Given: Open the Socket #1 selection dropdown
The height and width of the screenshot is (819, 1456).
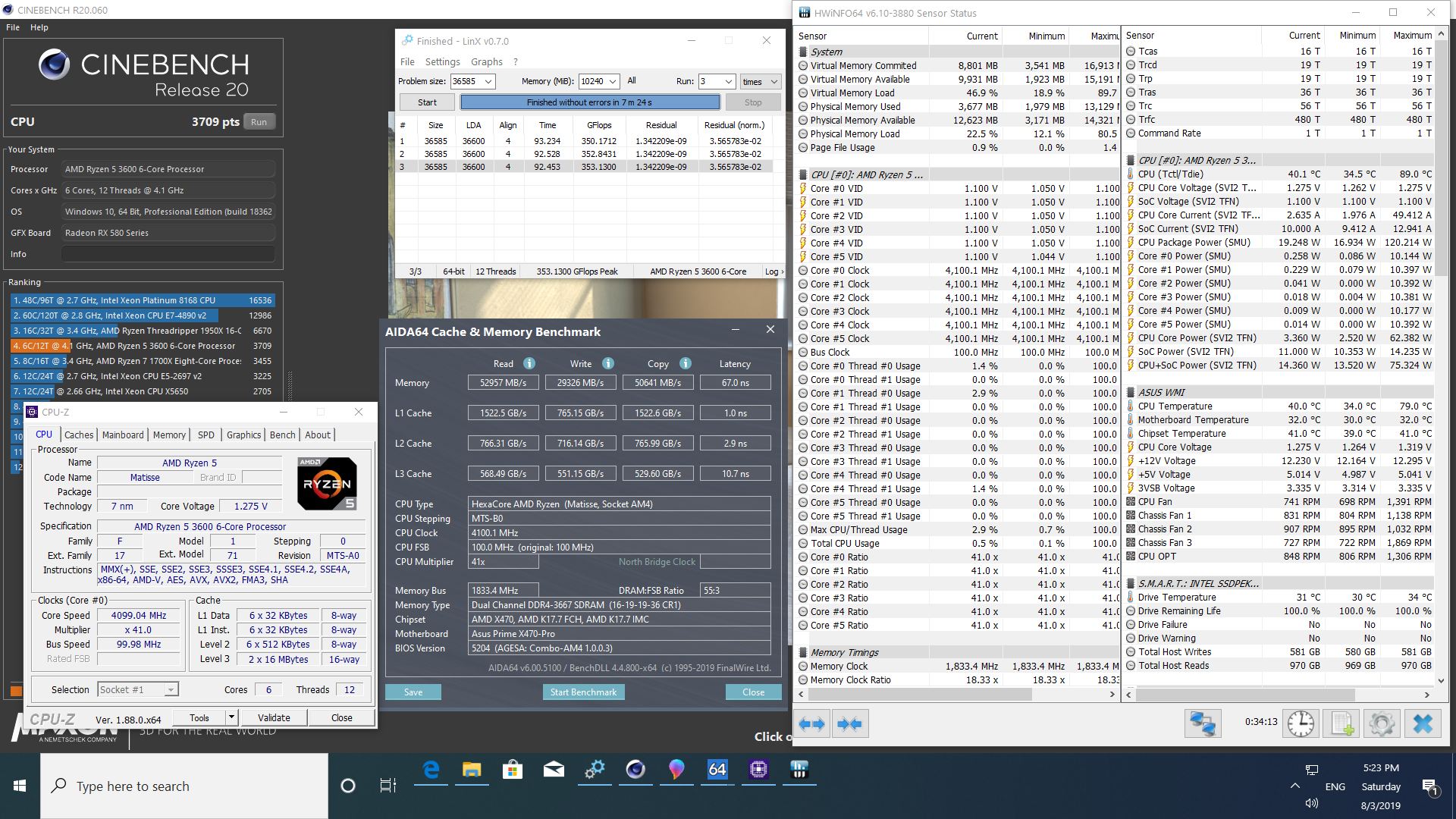Looking at the screenshot, I should (171, 689).
